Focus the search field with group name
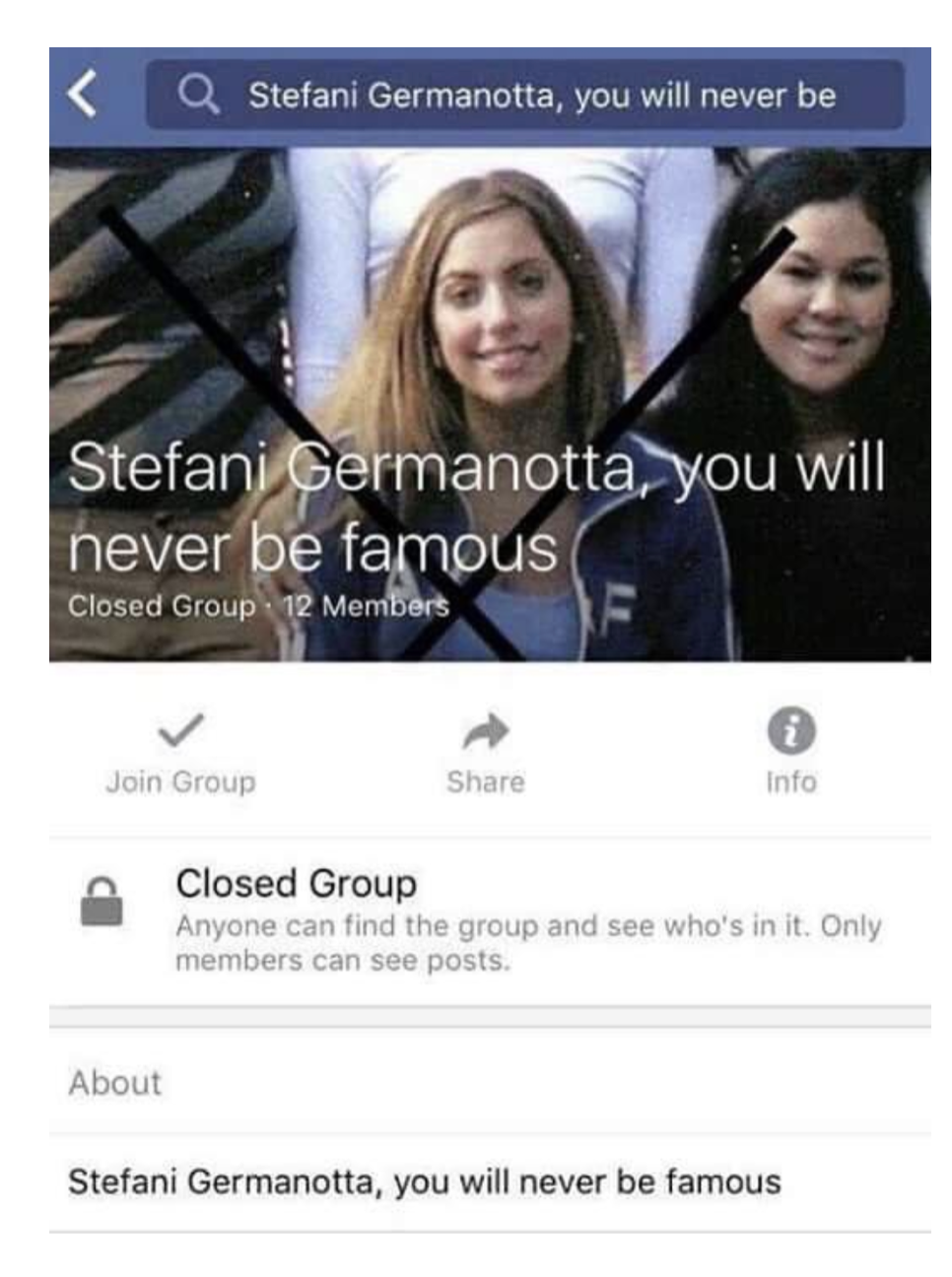Screen dimensions: 952x1277 point(524,95)
